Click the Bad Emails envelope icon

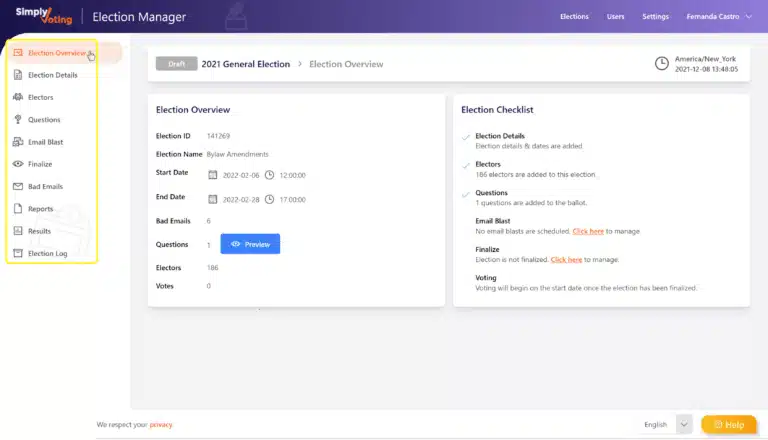tap(18, 187)
